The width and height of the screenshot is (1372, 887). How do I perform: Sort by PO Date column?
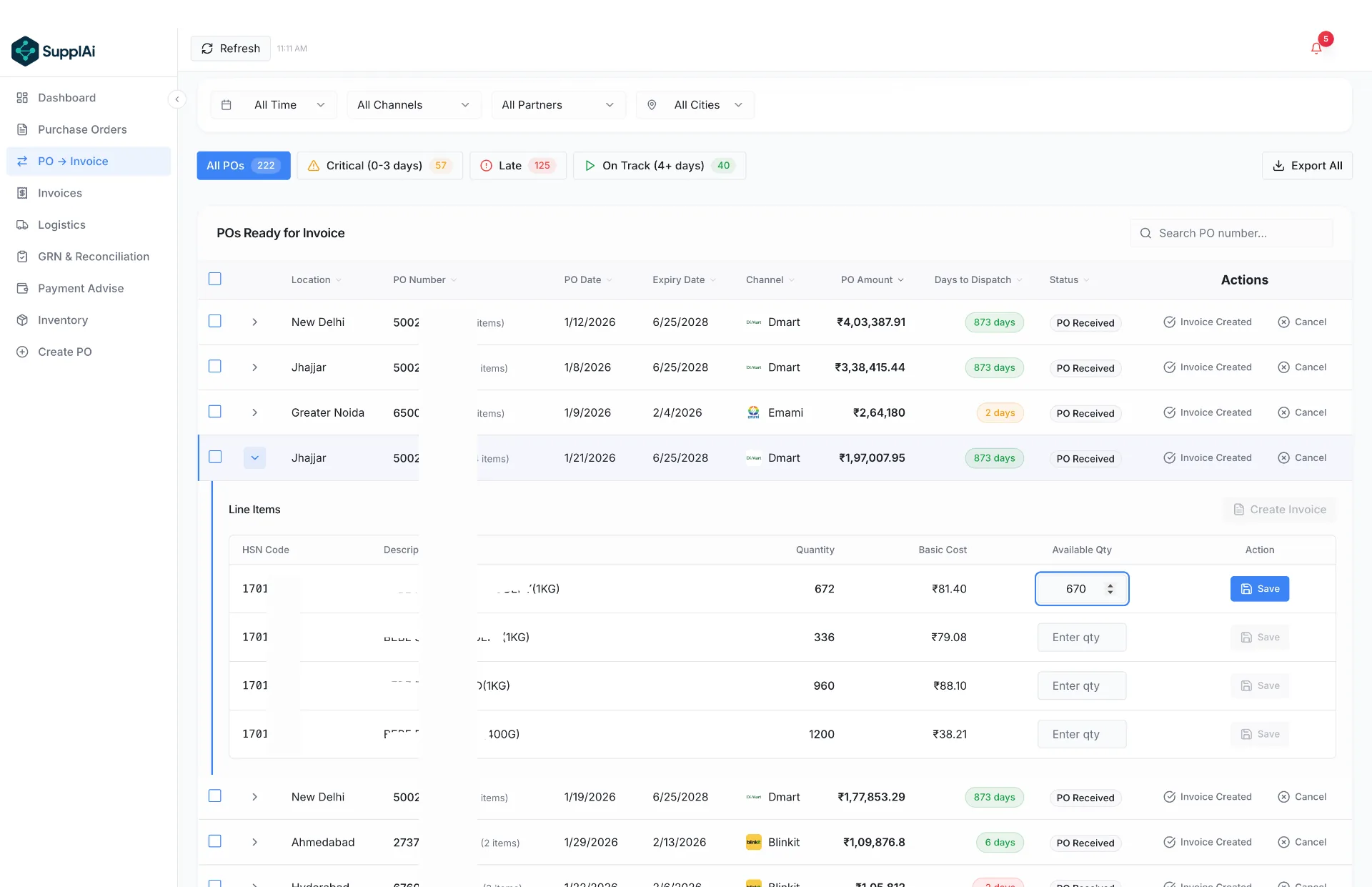588,280
